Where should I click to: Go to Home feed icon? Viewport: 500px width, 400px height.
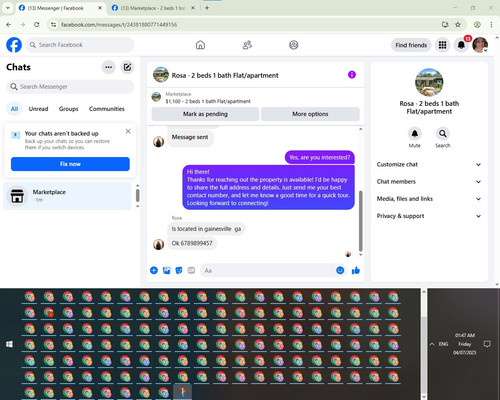click(200, 45)
